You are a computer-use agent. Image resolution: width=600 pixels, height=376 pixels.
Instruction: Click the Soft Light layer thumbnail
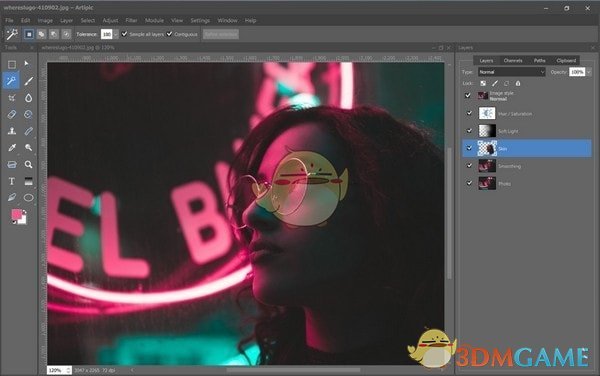pos(487,131)
